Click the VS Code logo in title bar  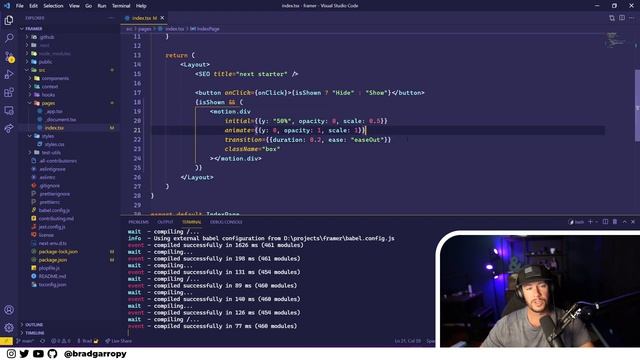[6, 6]
